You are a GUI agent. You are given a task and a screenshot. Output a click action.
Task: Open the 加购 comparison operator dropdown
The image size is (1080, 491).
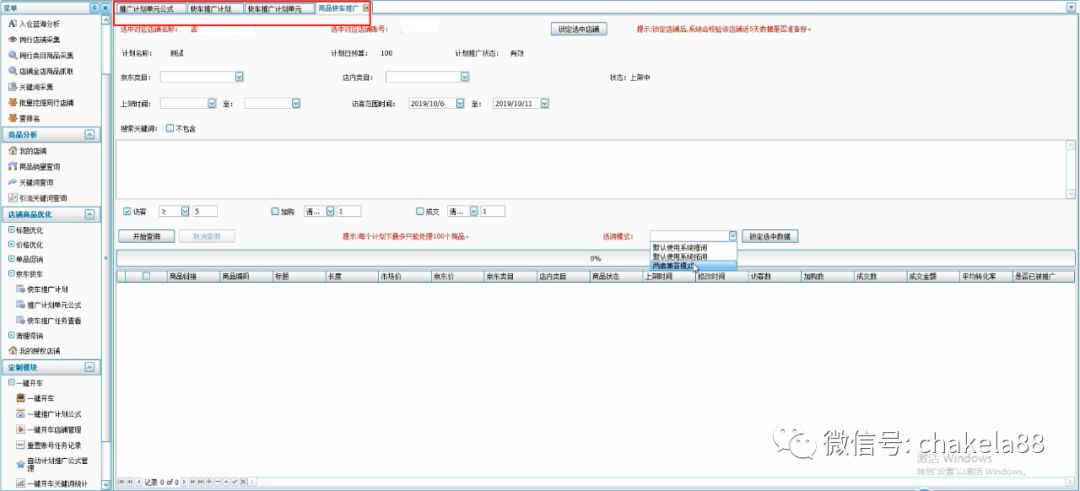pos(330,211)
